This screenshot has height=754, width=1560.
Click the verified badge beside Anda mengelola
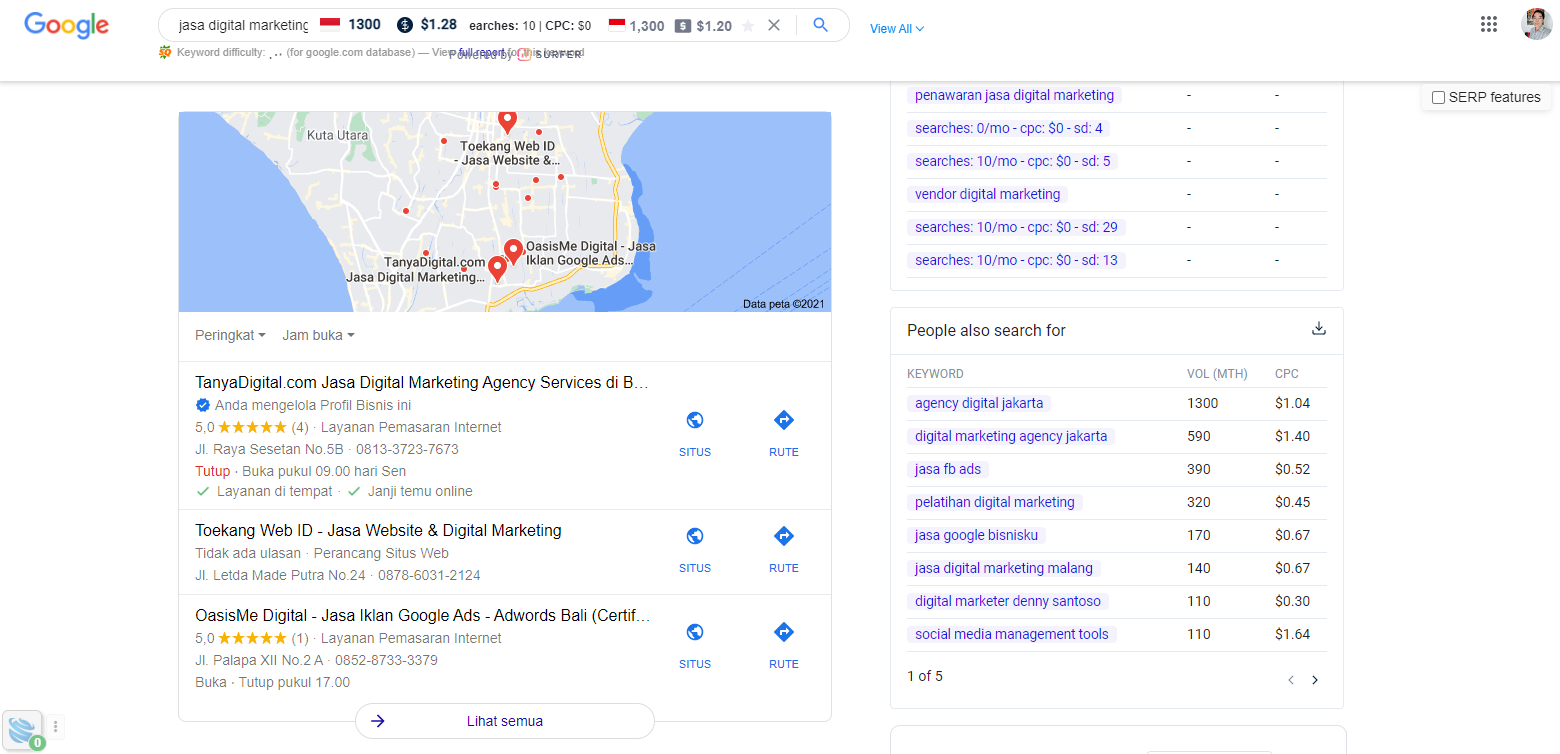[x=202, y=405]
